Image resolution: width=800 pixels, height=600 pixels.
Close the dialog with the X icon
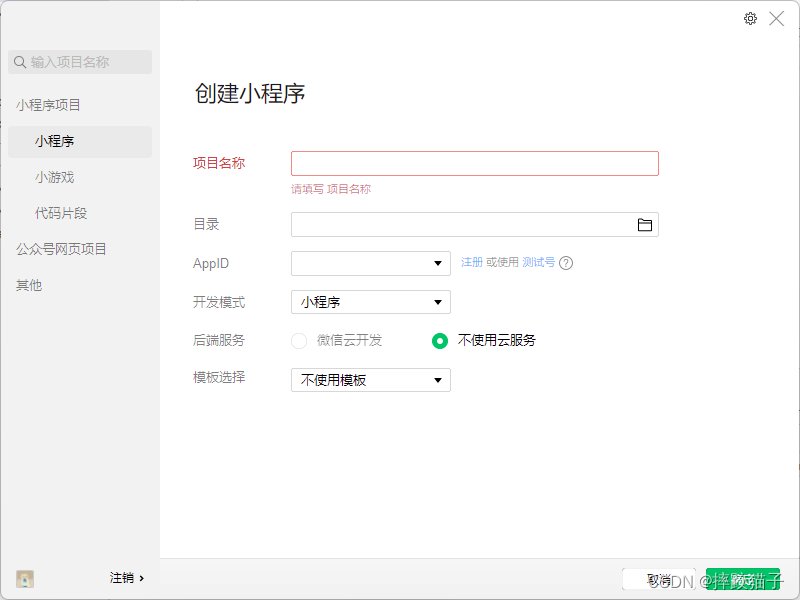[x=777, y=18]
